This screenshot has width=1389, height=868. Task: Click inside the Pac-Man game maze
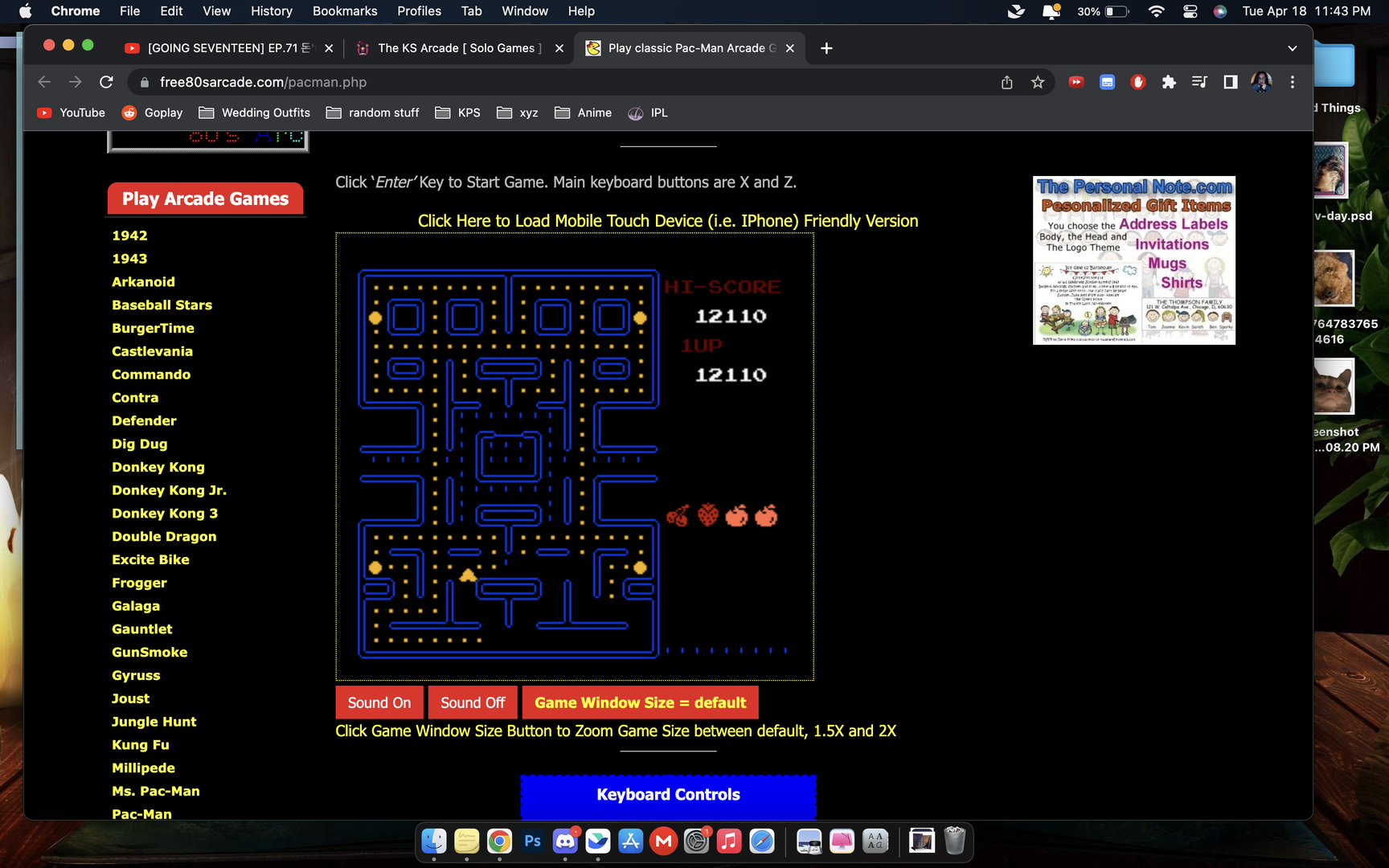pyautogui.click(x=508, y=464)
